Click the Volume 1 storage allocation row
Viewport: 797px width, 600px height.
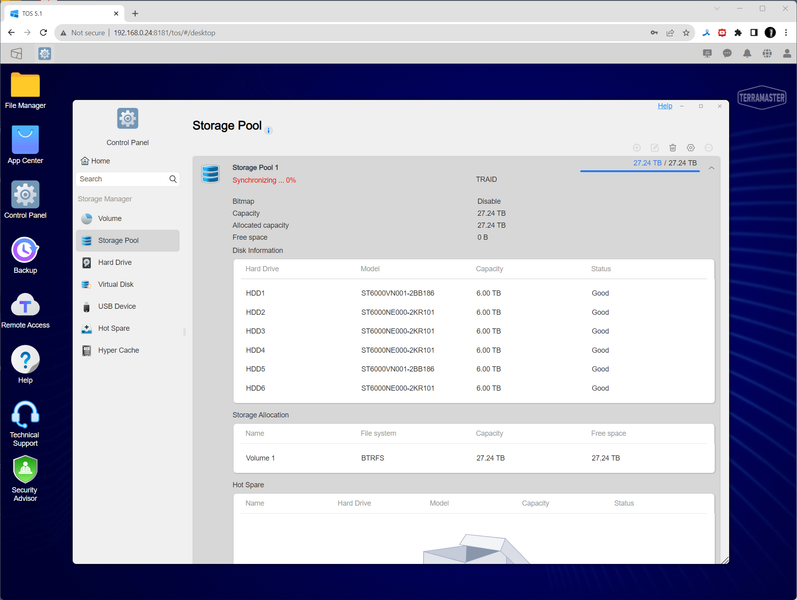pos(474,458)
